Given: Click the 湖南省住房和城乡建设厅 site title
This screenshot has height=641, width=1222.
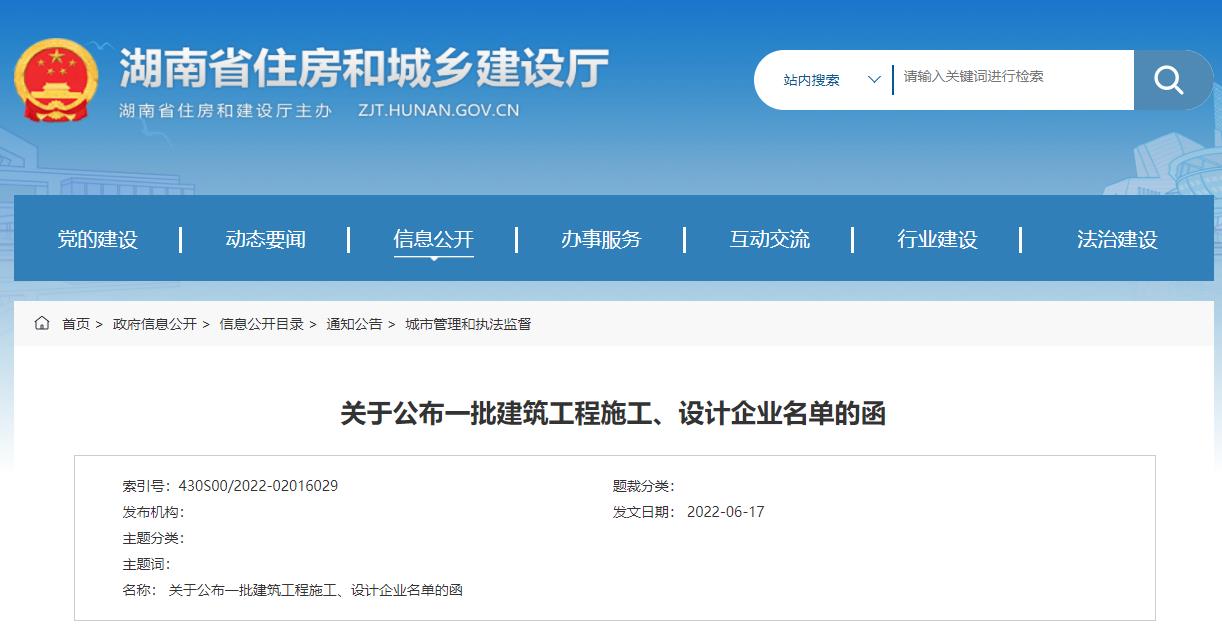Looking at the screenshot, I should point(364,69).
